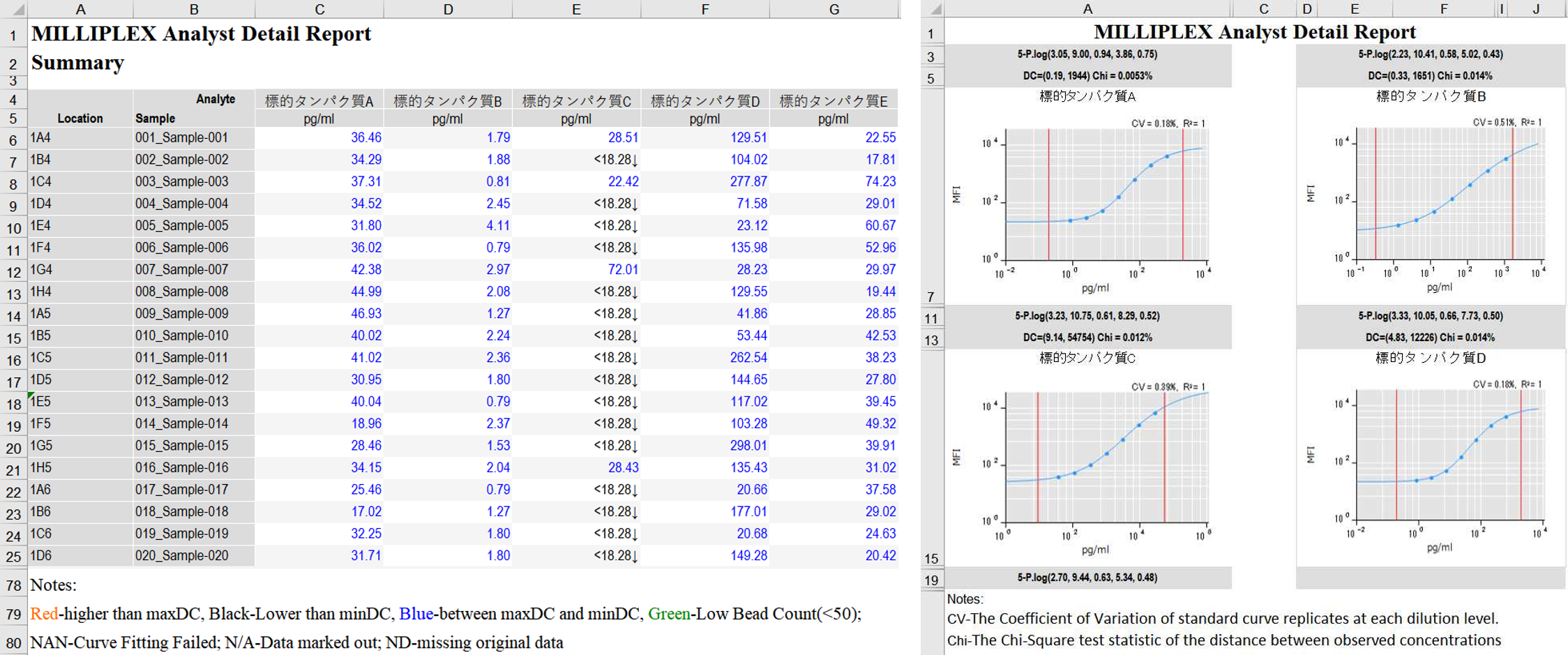1568x655 pixels.
Task: Select row 25 header in the Summary sheet
Action: click(14, 556)
